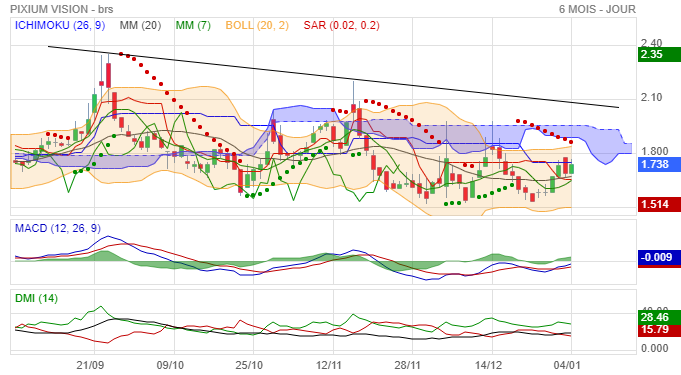Click the DMI (14) panel label
This screenshot has height=375, width=681.
point(36,299)
